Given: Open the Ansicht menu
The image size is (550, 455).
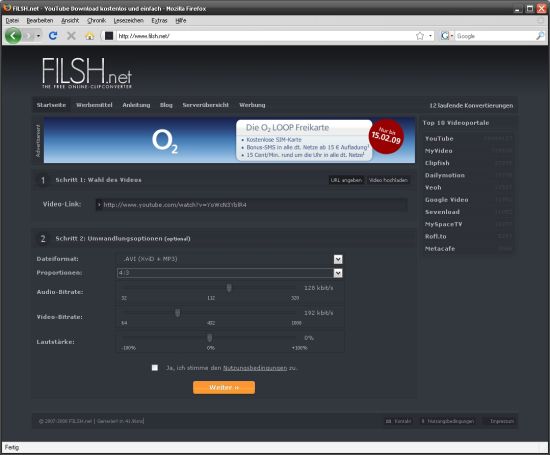Looking at the screenshot, I should click(70, 21).
